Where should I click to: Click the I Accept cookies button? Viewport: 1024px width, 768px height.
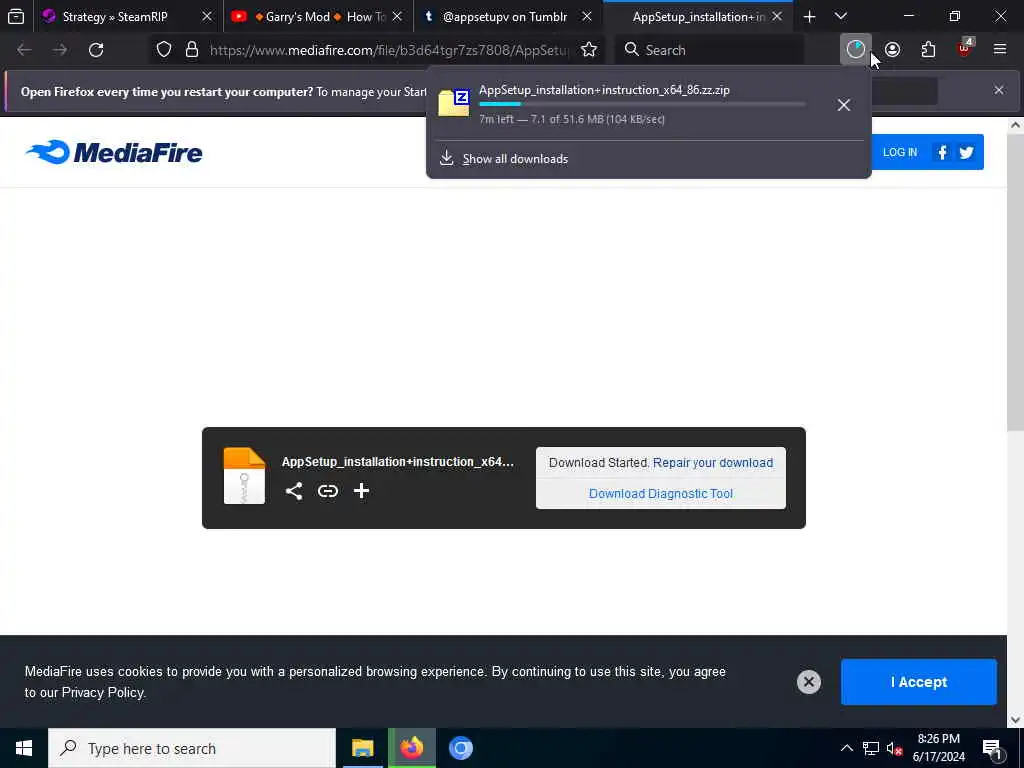pos(919,682)
